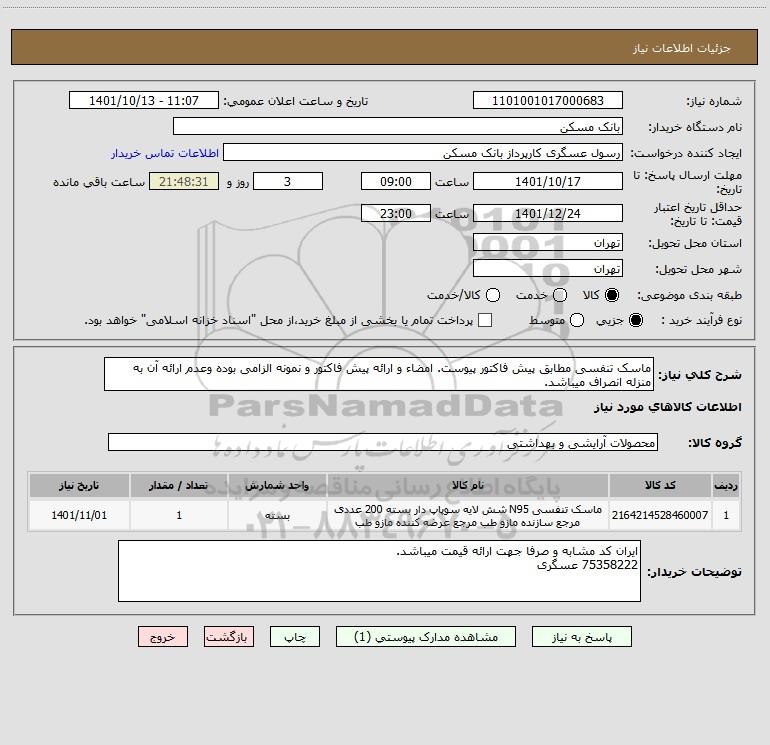The image size is (770, 745).
Task: Click the price validity date 1401/12/24
Action: [548, 213]
